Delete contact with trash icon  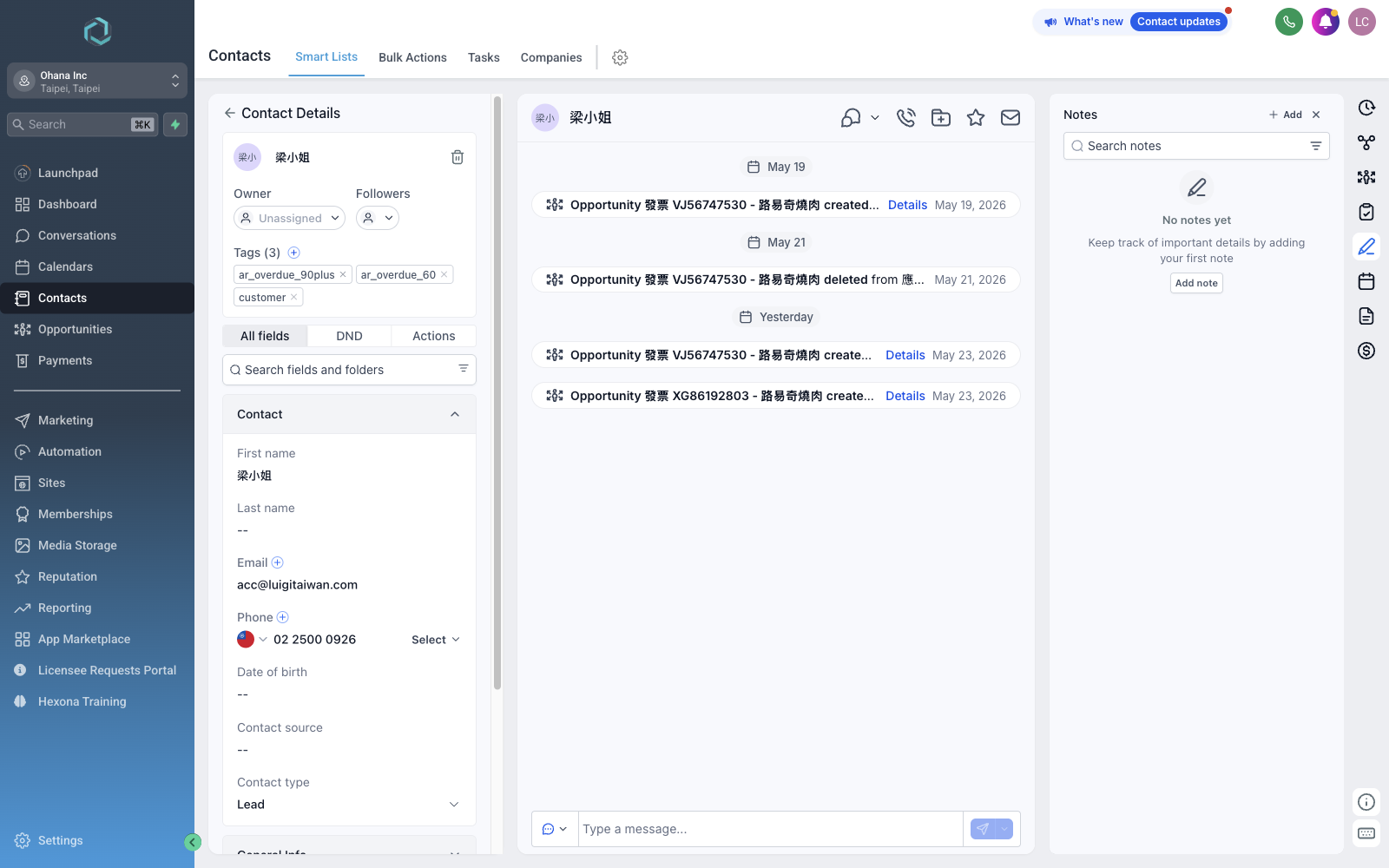click(x=458, y=157)
